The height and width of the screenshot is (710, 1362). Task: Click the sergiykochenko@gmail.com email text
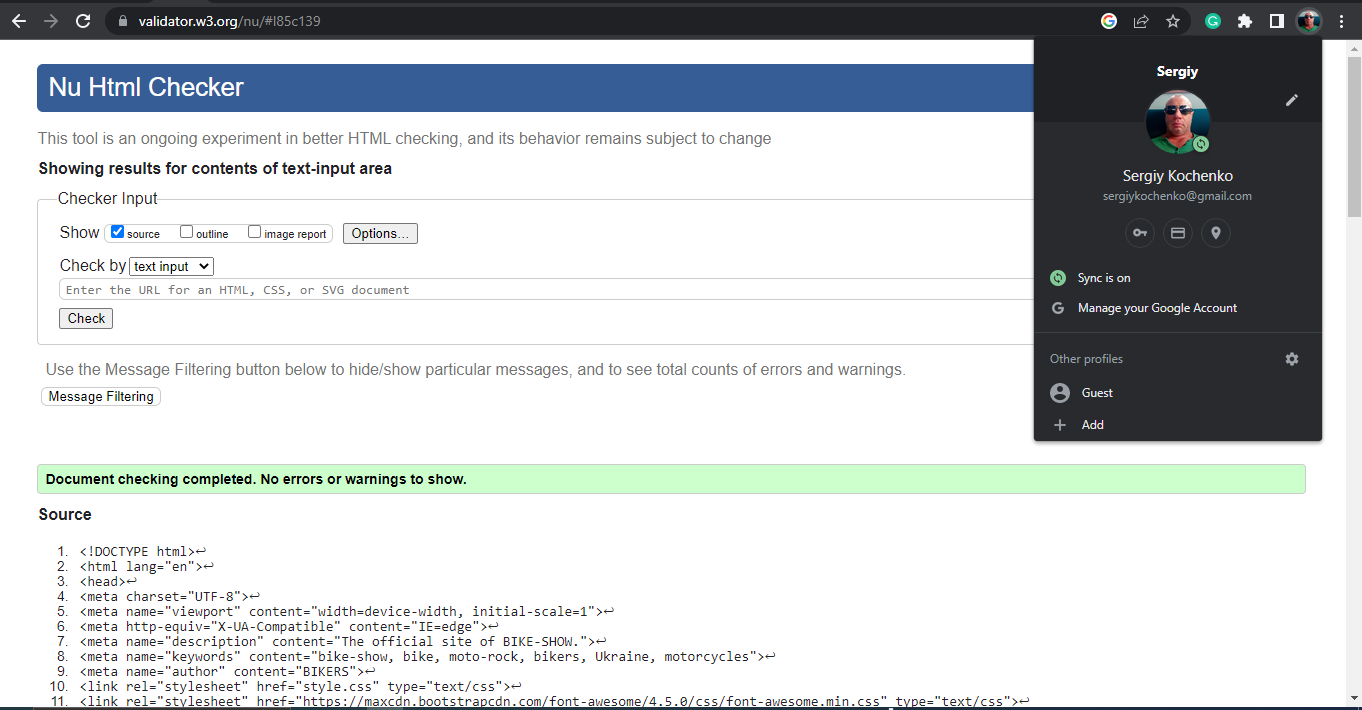[x=1177, y=196]
